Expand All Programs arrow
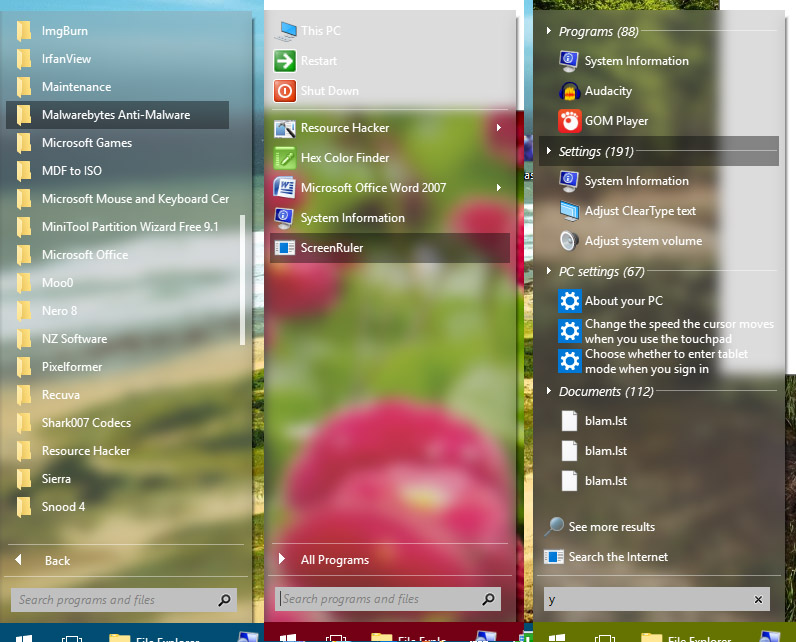Screen dimensions: 796x642 [x=282, y=559]
